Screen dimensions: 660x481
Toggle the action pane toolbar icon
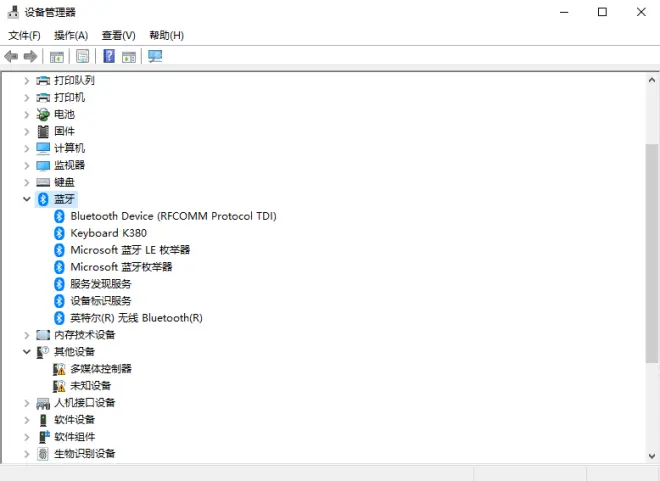(129, 56)
